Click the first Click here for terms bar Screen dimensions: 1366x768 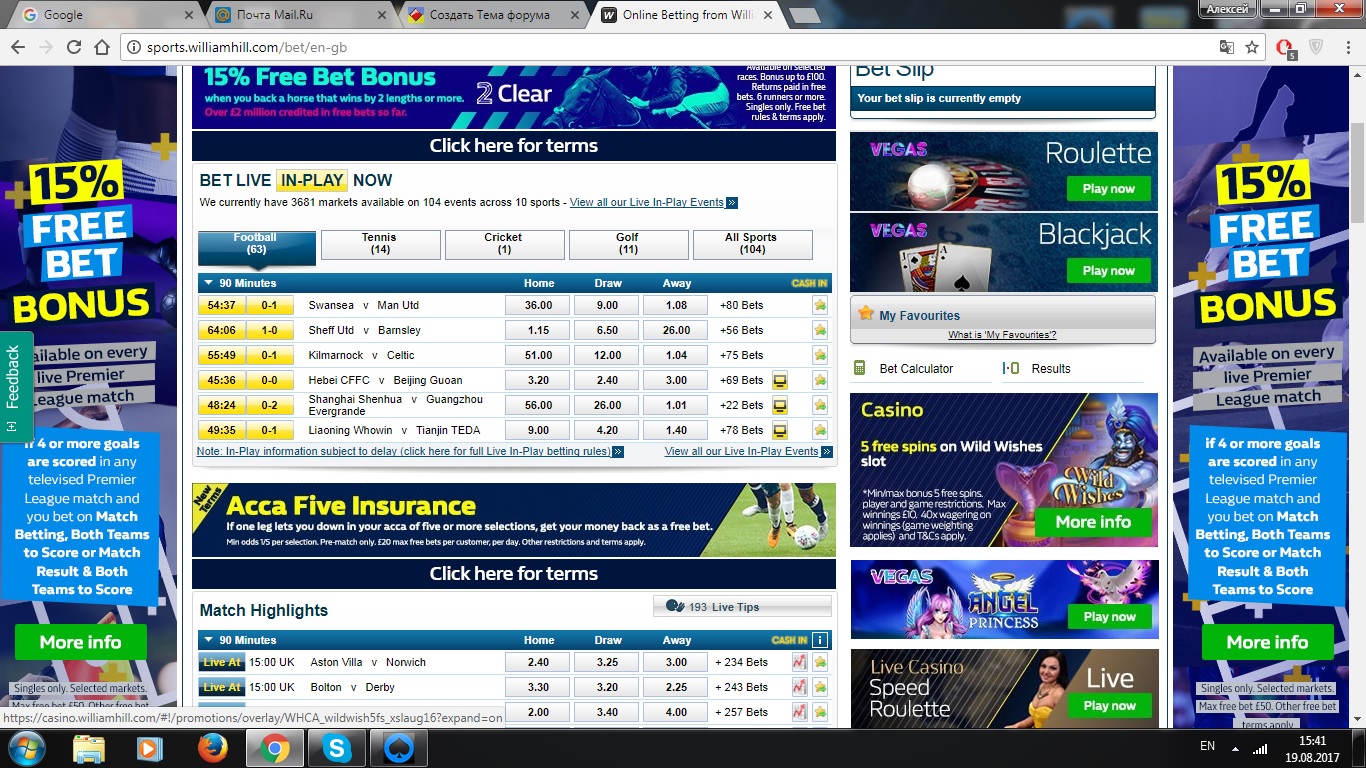tap(514, 145)
